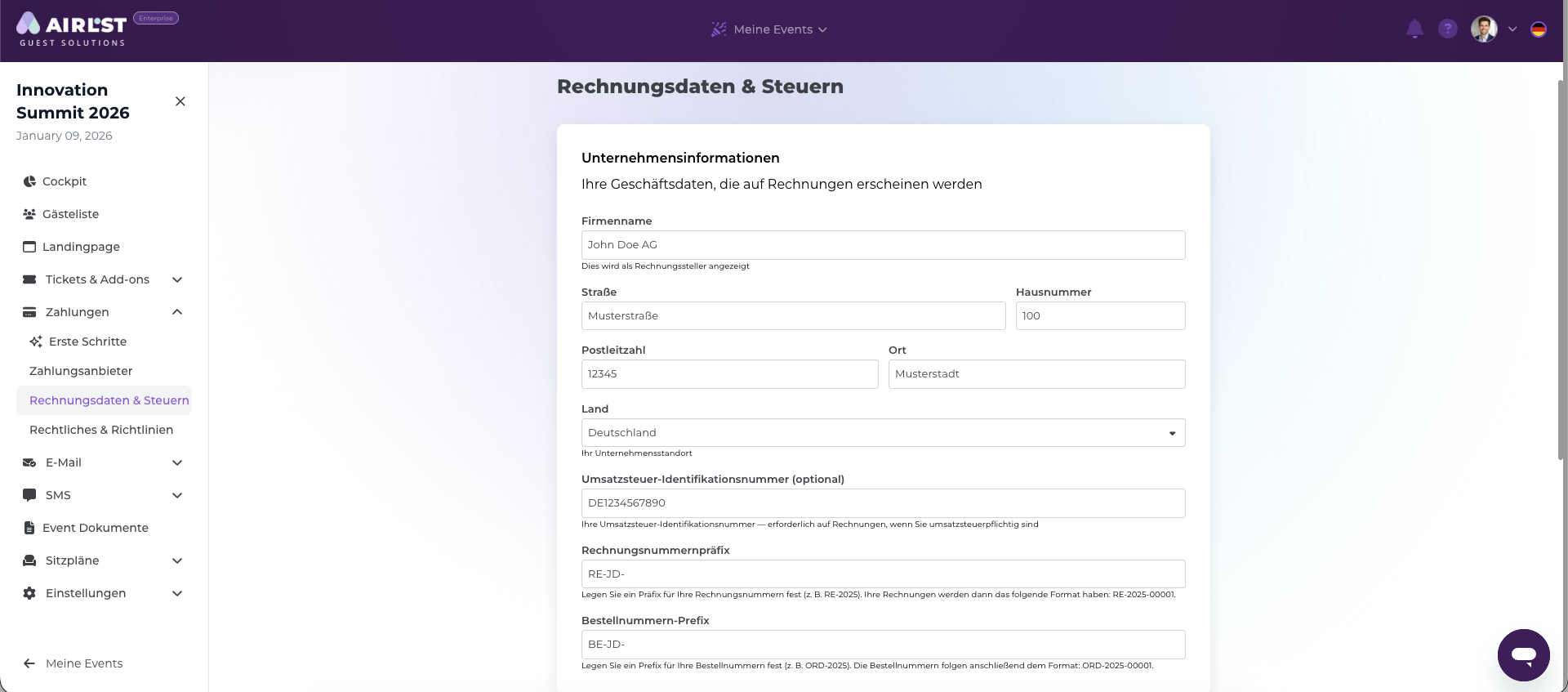Click the German flag language icon

pos(1538,29)
